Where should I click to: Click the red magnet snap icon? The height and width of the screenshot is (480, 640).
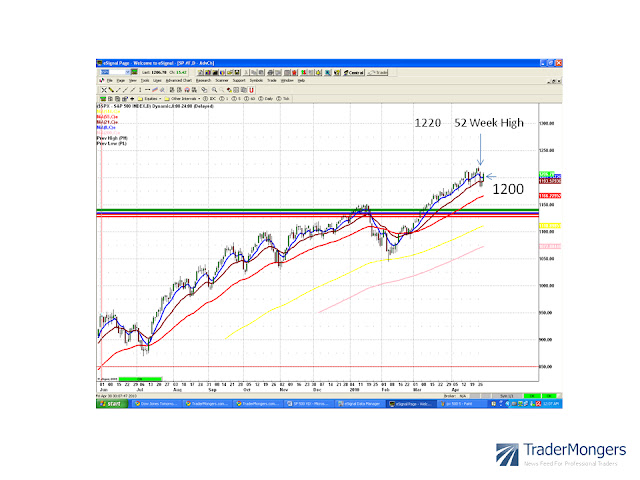pos(251,90)
